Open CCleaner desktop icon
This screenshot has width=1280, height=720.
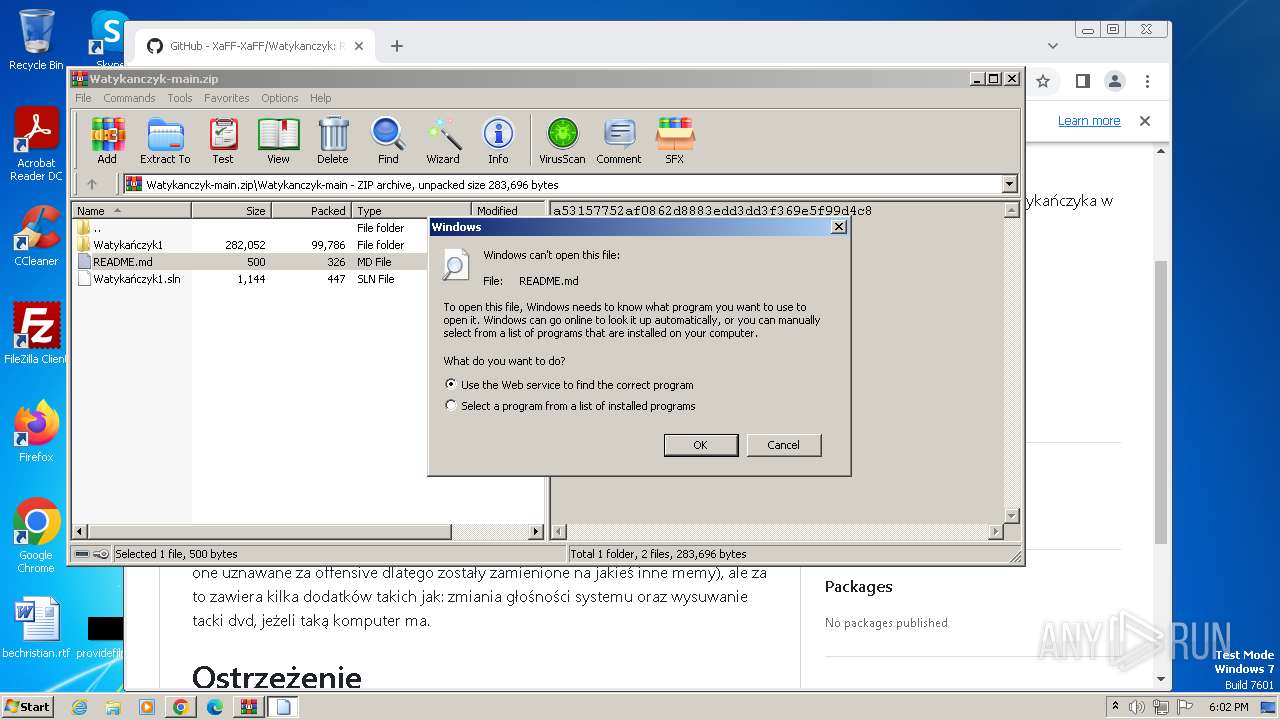click(x=36, y=236)
